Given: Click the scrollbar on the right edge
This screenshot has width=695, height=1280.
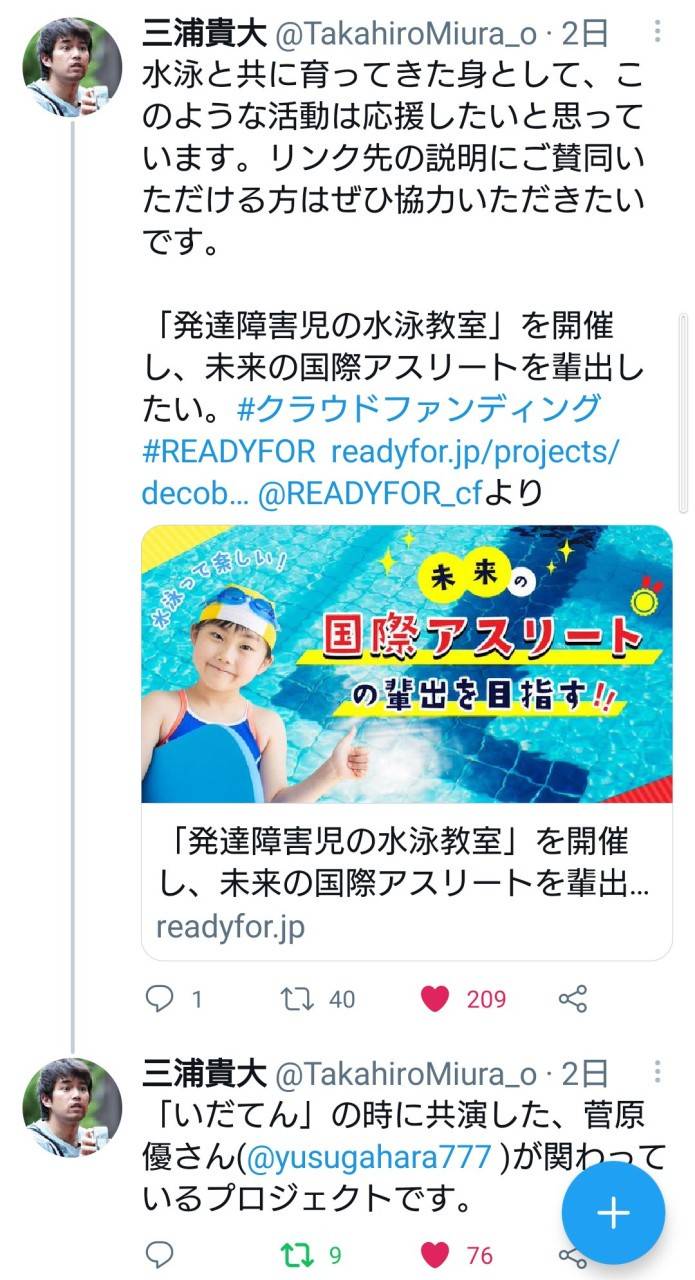Looking at the screenshot, I should [x=684, y=410].
